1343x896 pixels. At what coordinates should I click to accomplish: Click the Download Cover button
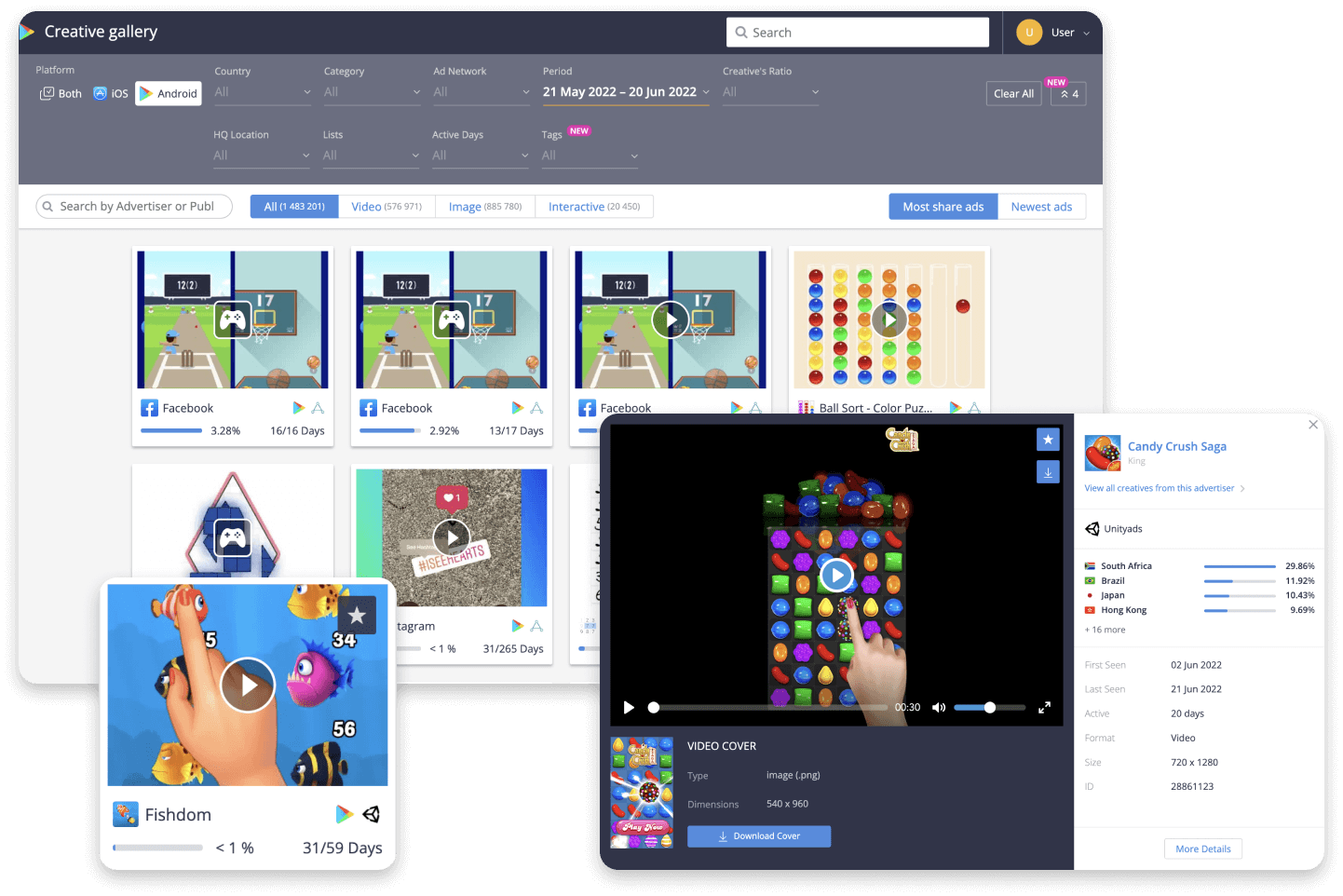[x=759, y=836]
